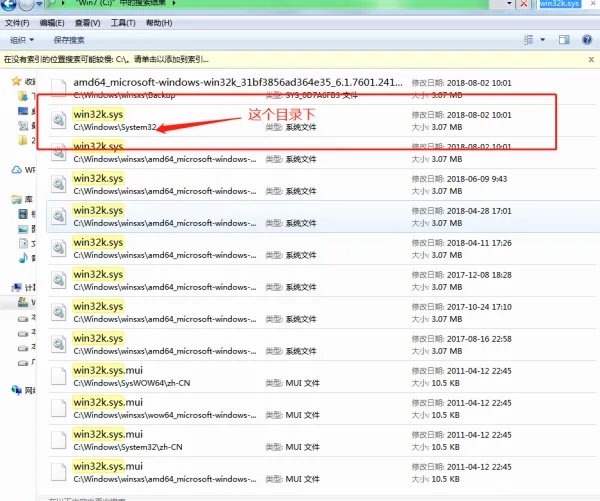
Task: Click the red X stop button by address bar
Action: tap(524, 4)
